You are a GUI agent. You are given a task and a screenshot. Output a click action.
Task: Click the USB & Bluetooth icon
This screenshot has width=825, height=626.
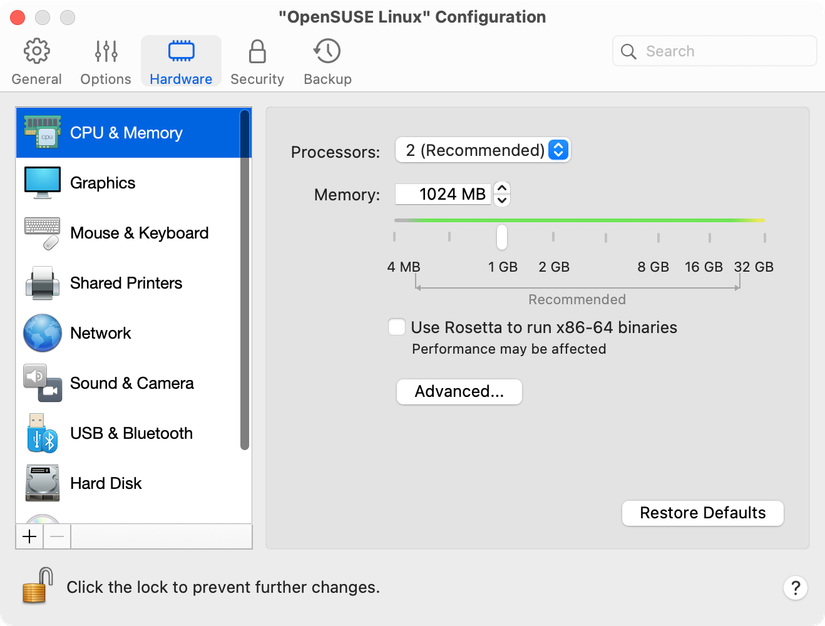(42, 433)
